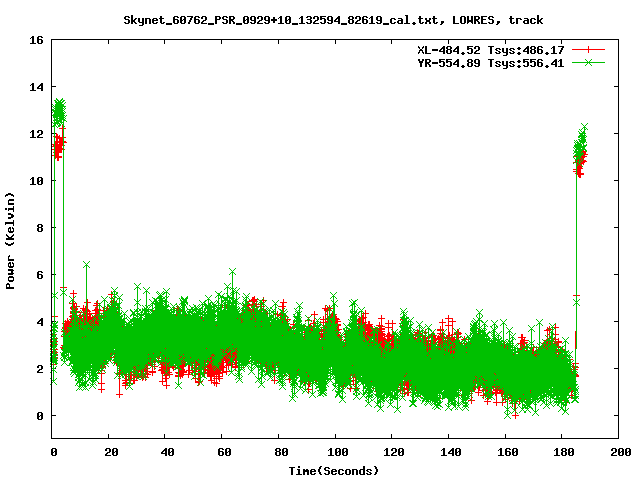Click the y-axis tick label 14
The height and width of the screenshot is (480, 640).
pyautogui.click(x=36, y=87)
